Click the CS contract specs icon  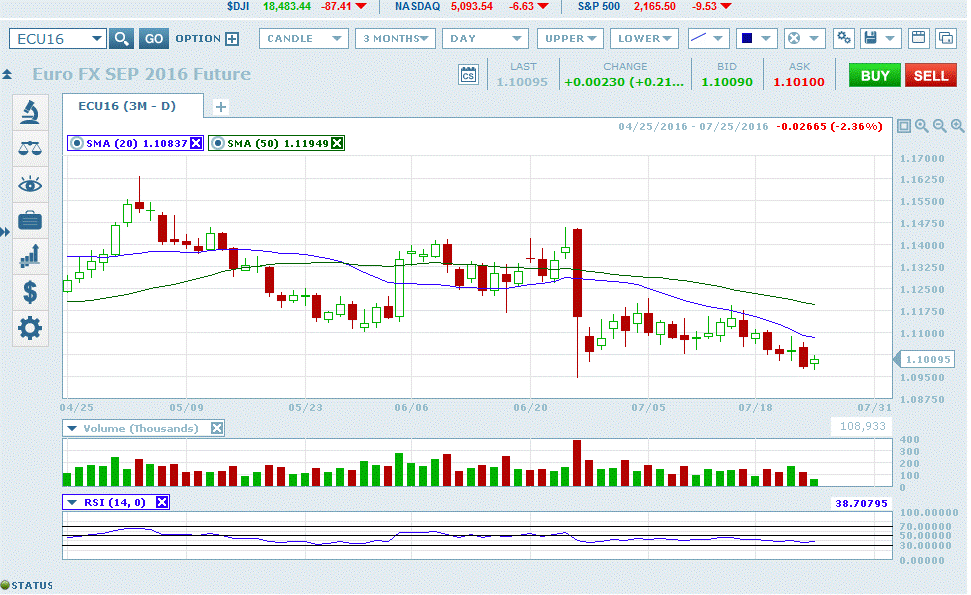pyautogui.click(x=468, y=75)
